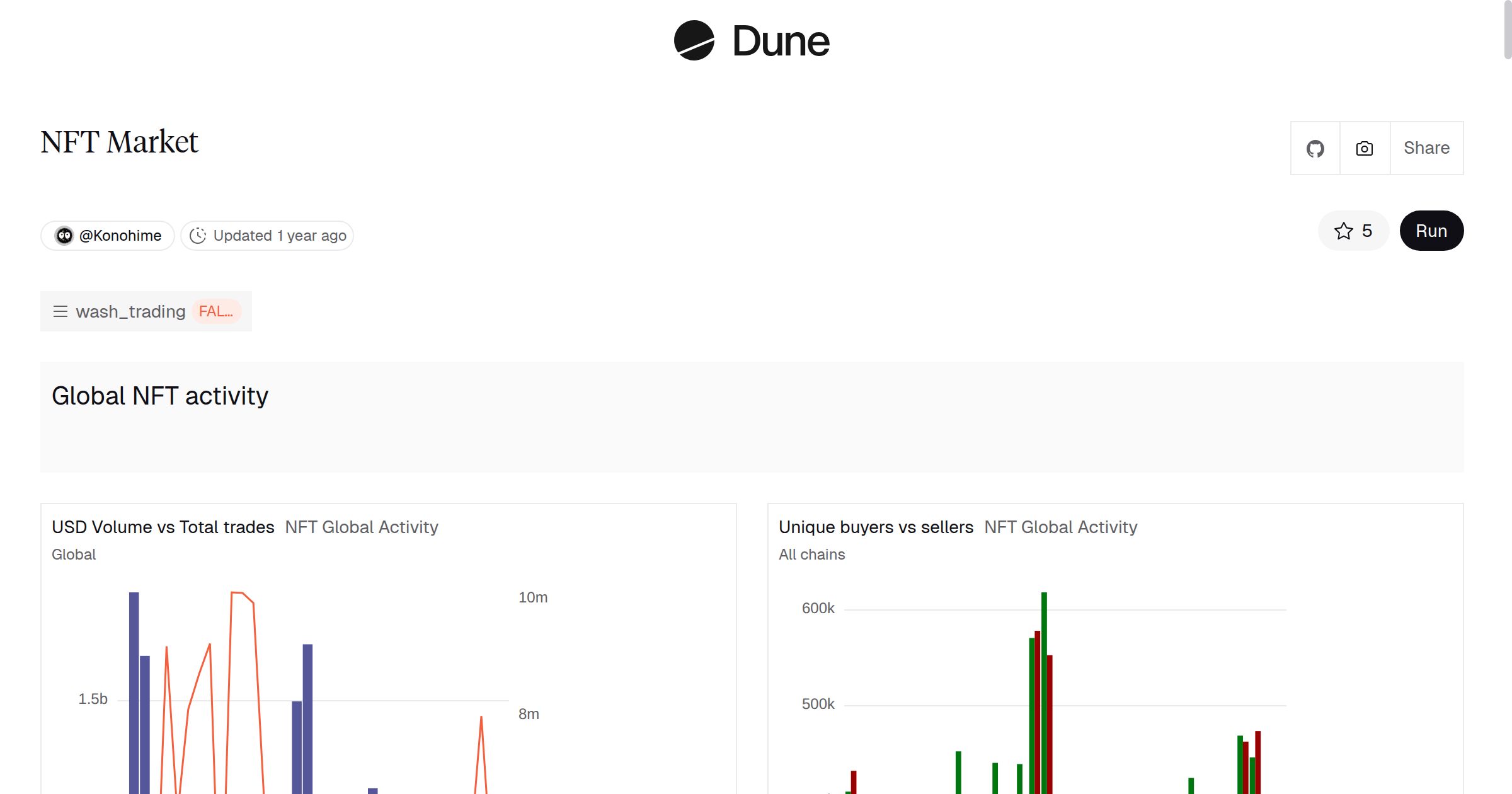The image size is (1512, 794).
Task: Open the NFT Global Activity link beside Unique buyers
Action: point(1060,527)
